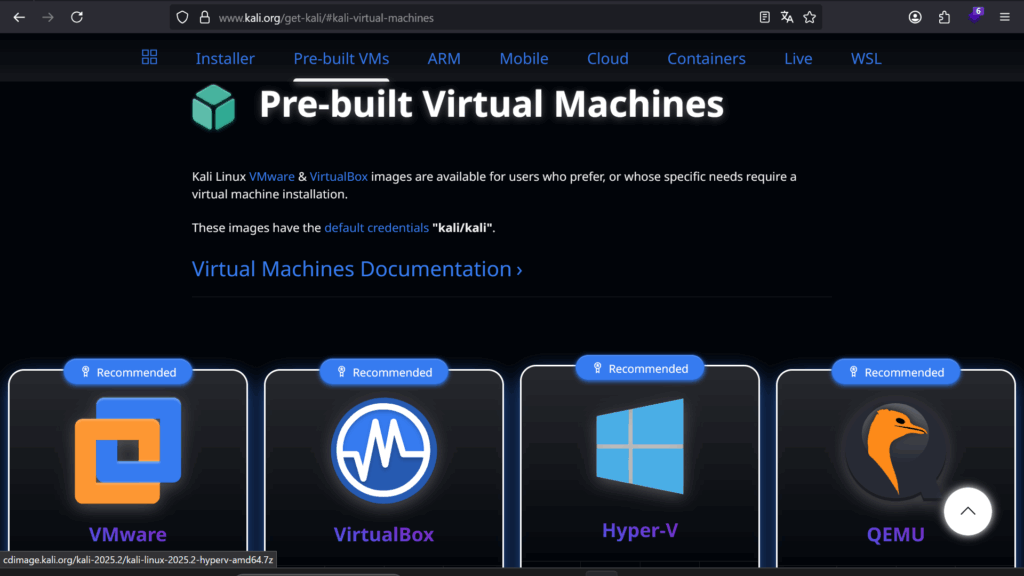Click the VMware logo image
The height and width of the screenshot is (576, 1024).
tap(128, 451)
